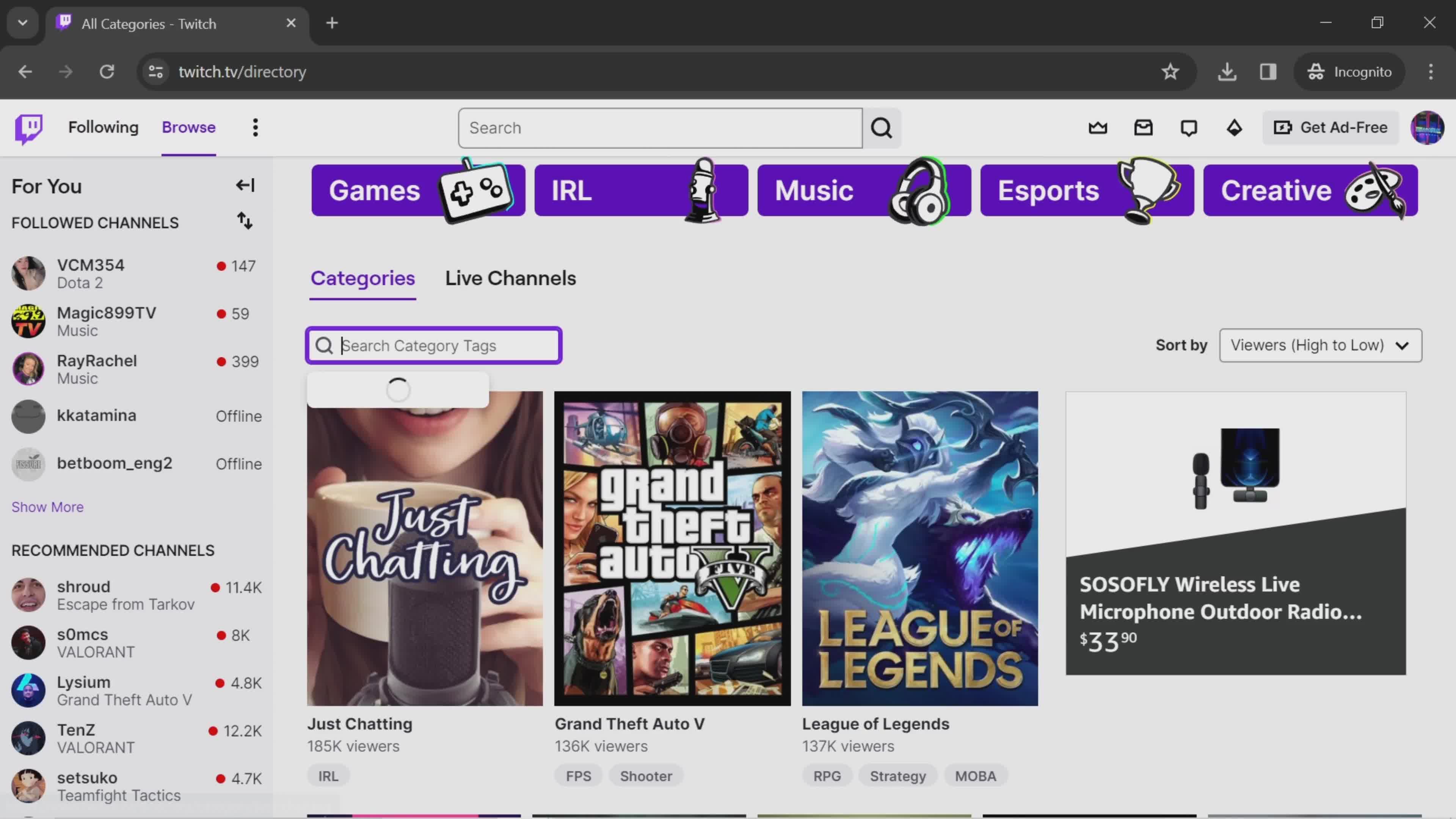Click the FPS tag
1456x819 pixels.
pyautogui.click(x=578, y=776)
